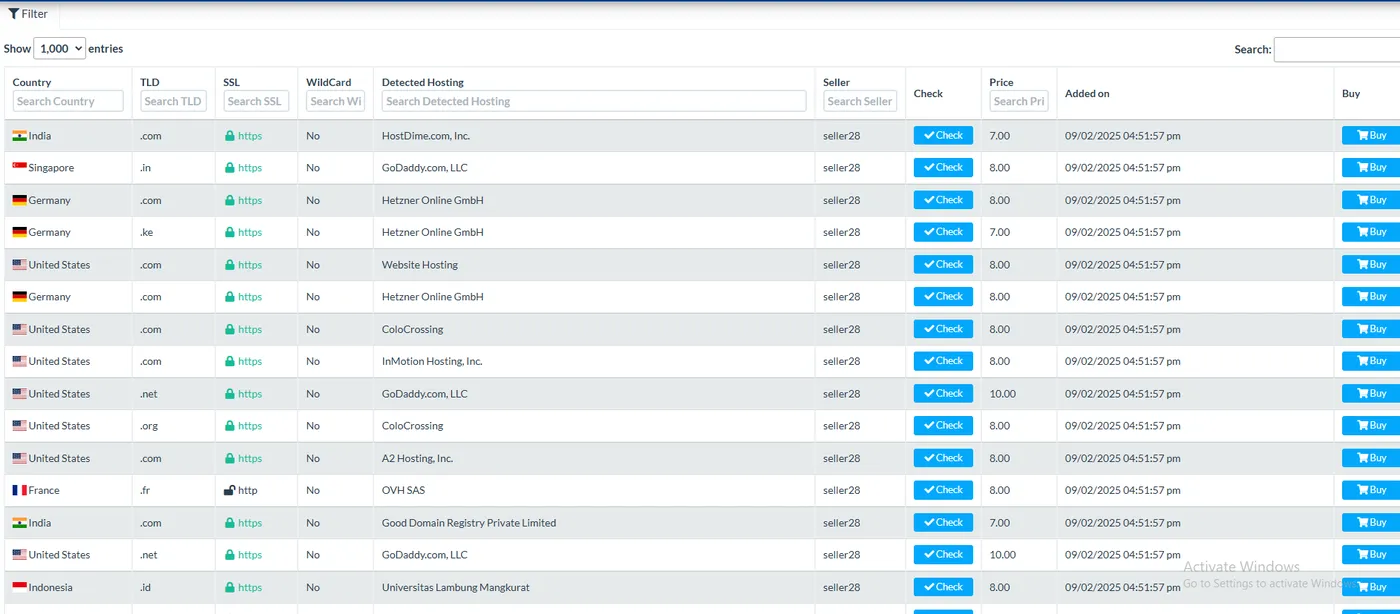The image size is (1400, 614).
Task: Click the padlock icon in Universitas Lambung Mangkurat row
Action: [x=229, y=587]
